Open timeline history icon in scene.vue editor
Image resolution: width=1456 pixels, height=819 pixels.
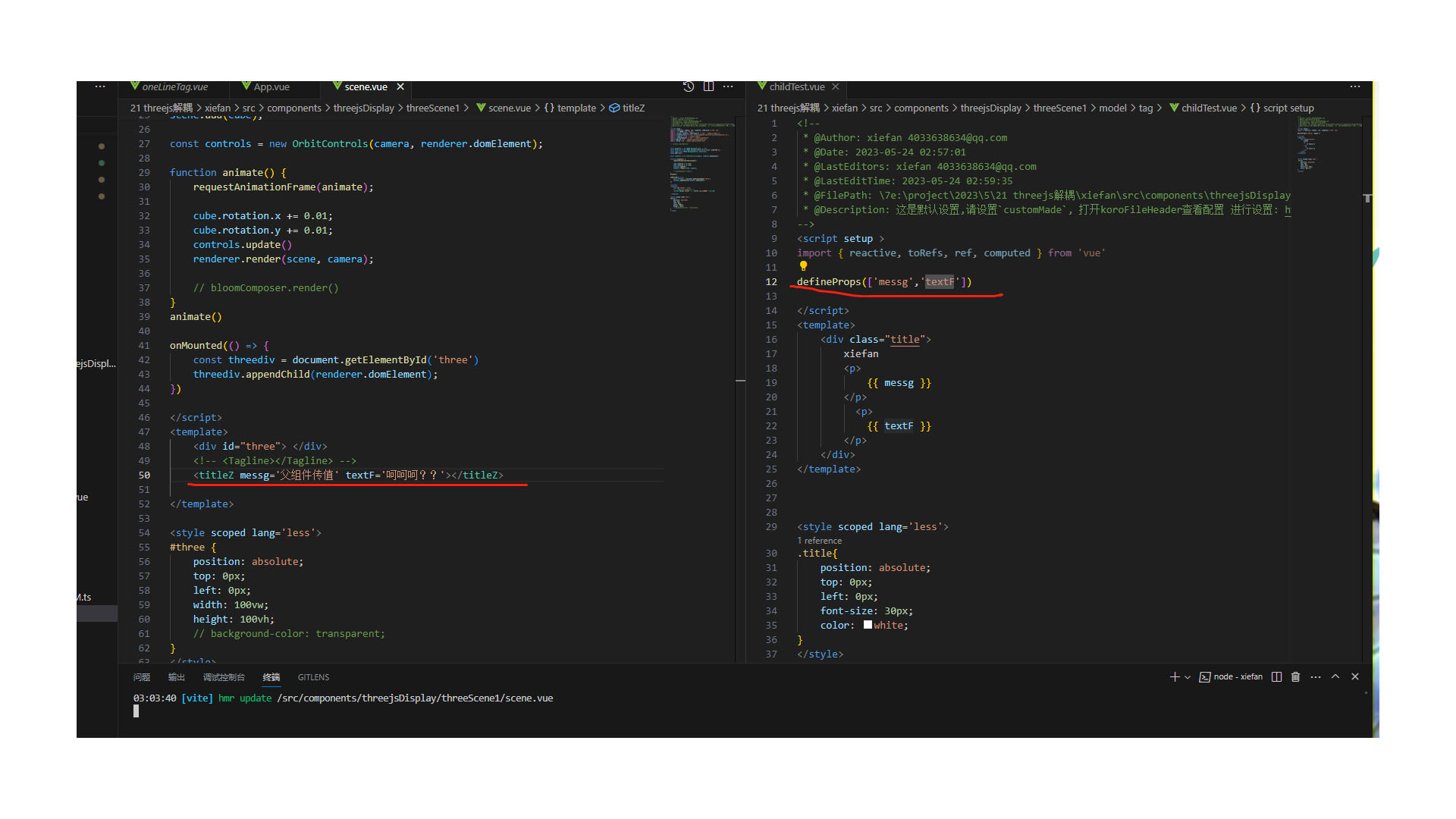pyautogui.click(x=689, y=86)
